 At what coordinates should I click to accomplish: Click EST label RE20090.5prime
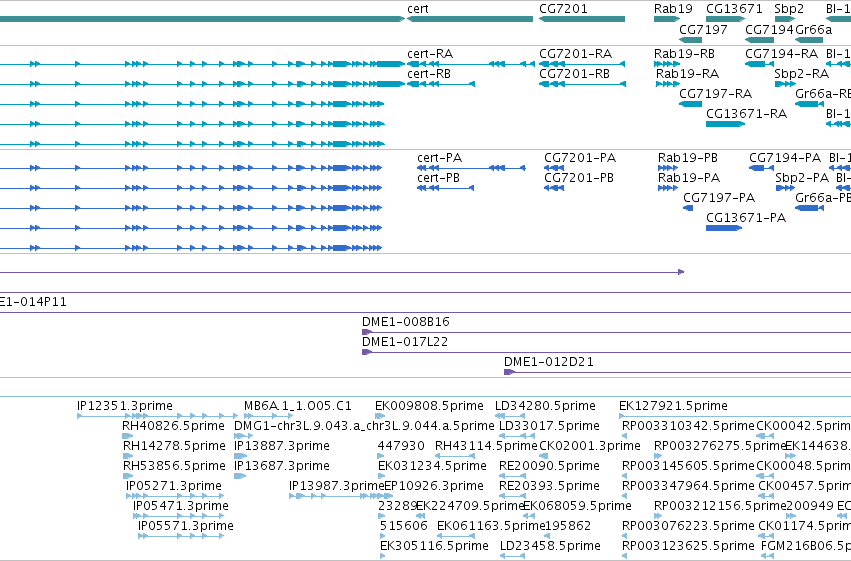pos(549,466)
